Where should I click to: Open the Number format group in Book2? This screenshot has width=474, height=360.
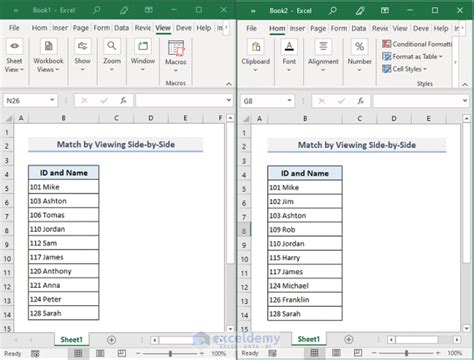tap(359, 56)
